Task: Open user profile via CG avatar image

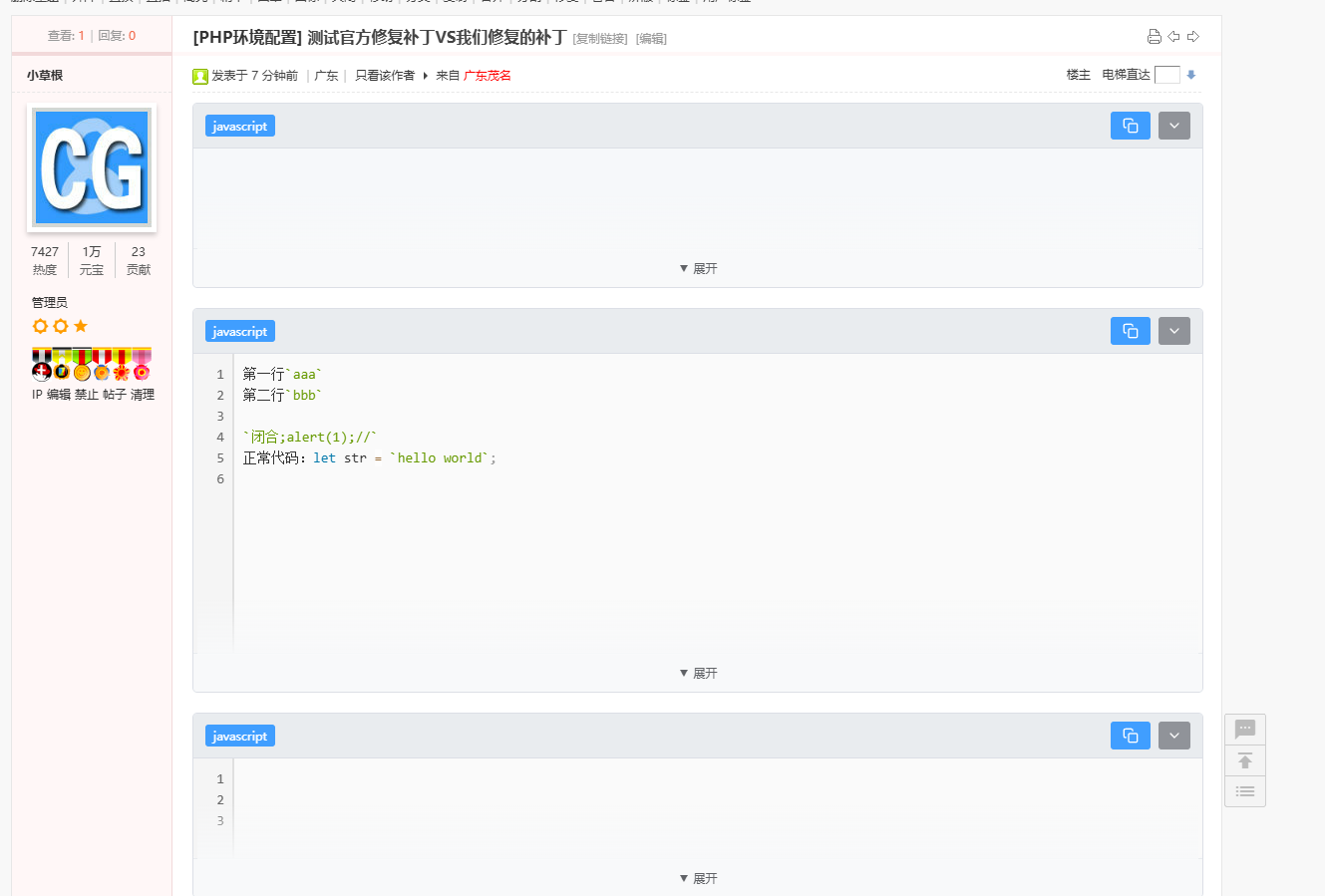Action: click(92, 167)
